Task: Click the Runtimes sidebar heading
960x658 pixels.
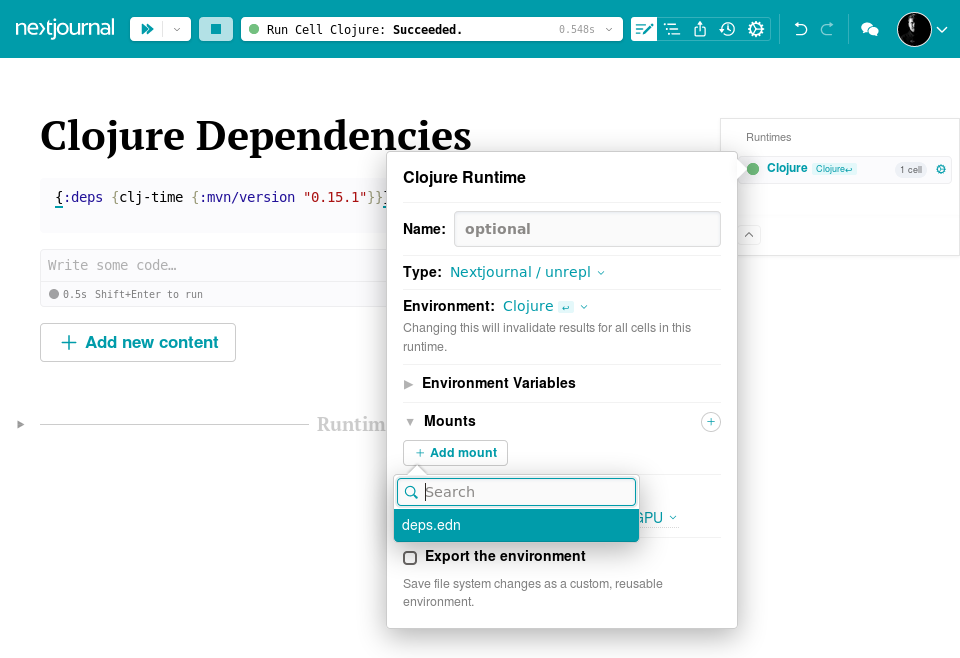Action: pos(768,137)
